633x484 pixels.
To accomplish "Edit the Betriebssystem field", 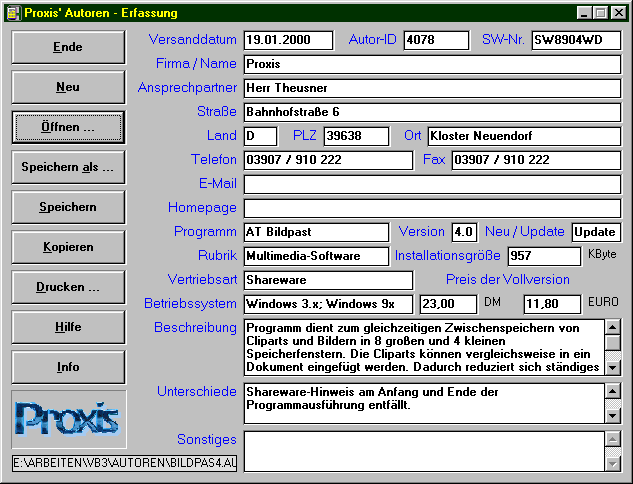I will coord(328,304).
